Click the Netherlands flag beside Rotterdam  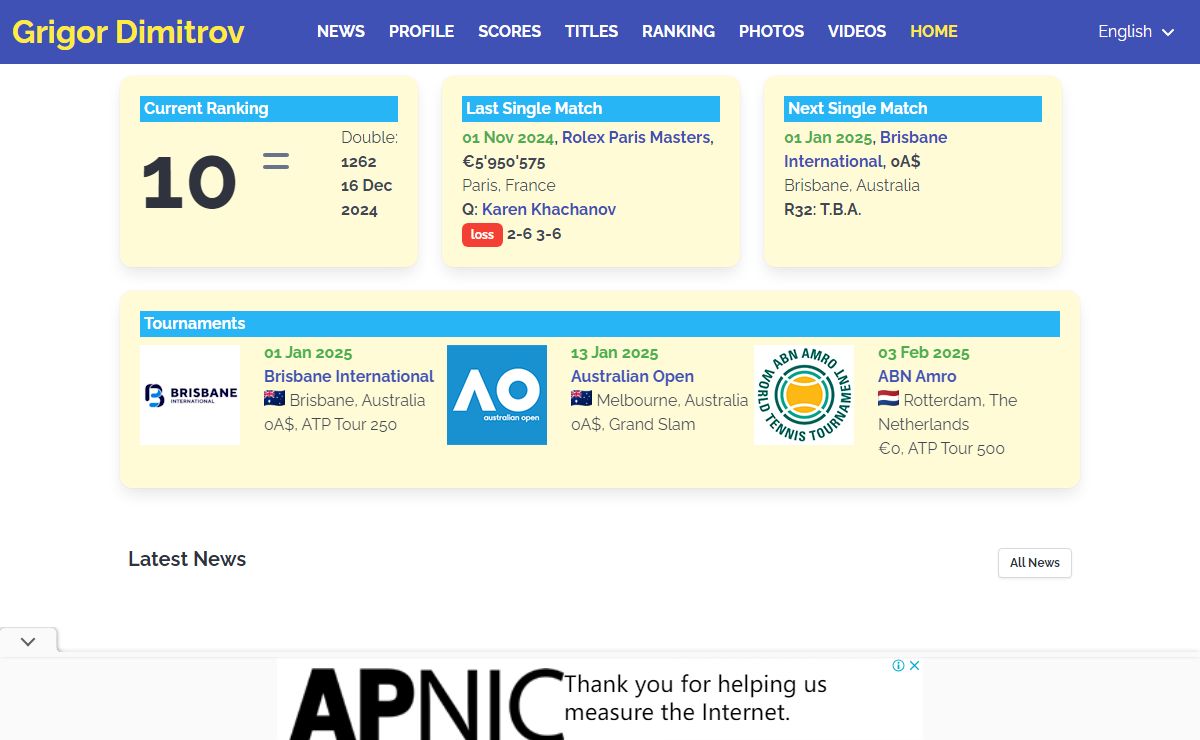(889, 399)
